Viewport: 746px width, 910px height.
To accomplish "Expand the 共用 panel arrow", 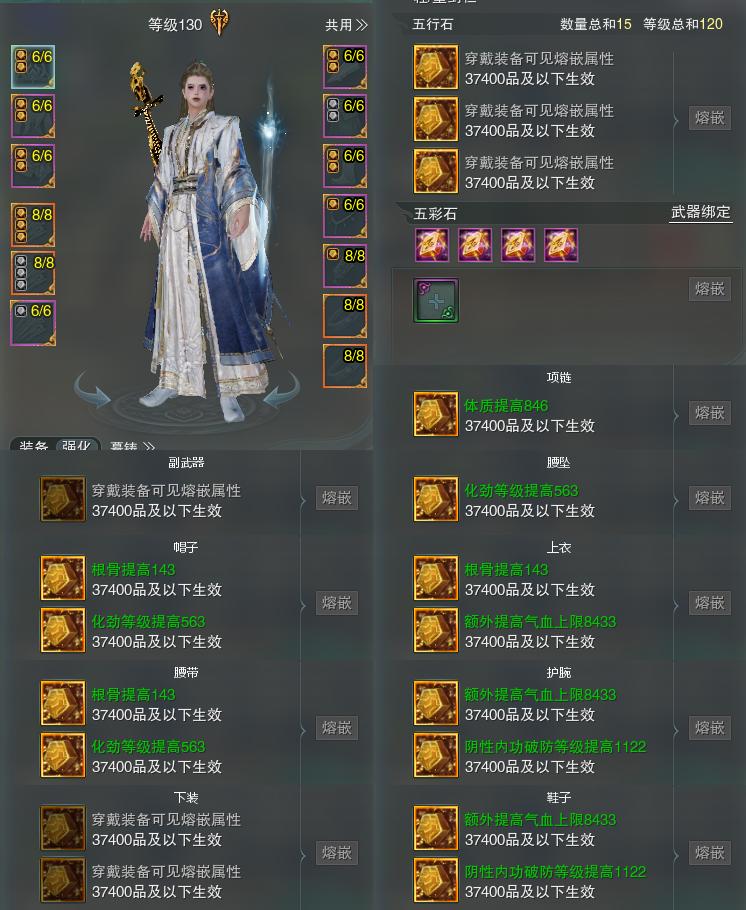I will coord(362,25).
